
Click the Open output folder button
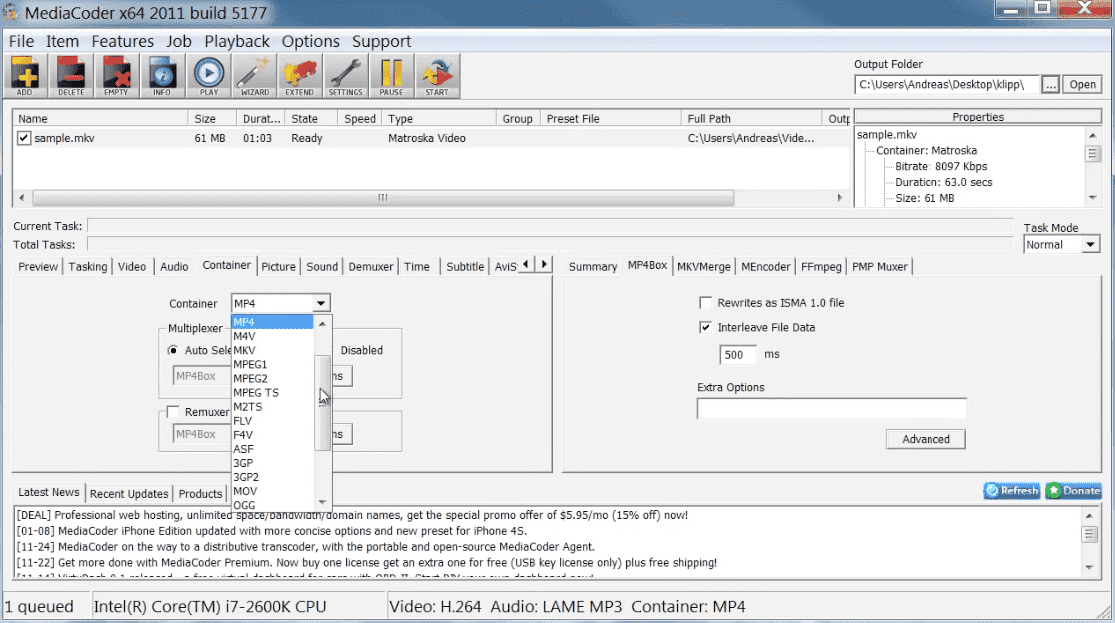coord(1083,84)
